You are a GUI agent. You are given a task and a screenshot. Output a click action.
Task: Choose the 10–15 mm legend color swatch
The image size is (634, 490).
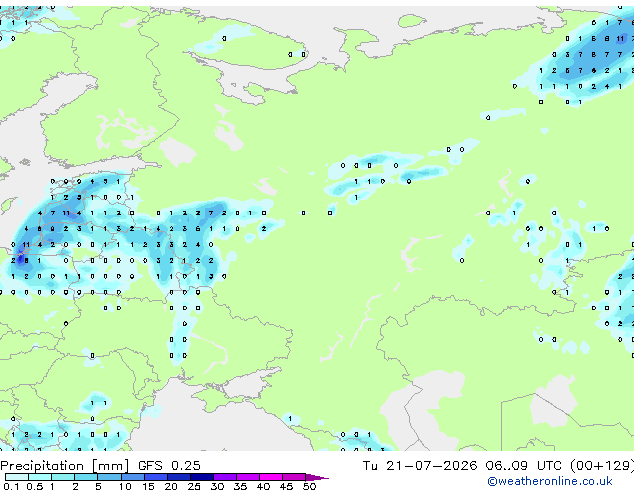[132, 477]
